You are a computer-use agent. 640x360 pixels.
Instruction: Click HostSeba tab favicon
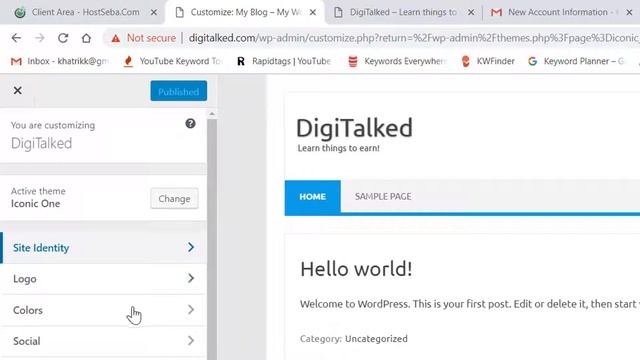click(x=20, y=13)
